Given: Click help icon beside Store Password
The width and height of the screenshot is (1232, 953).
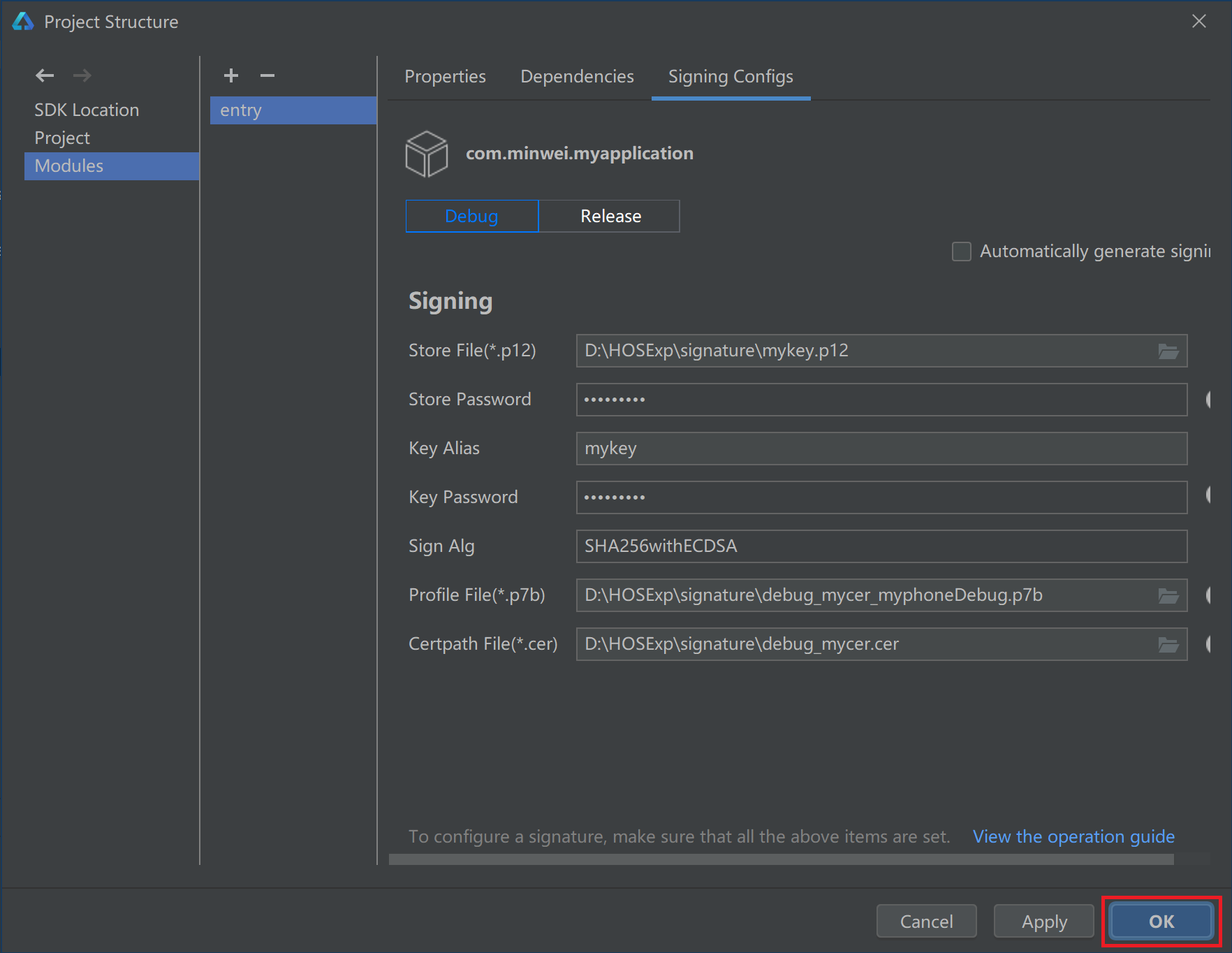Looking at the screenshot, I should pos(1208,400).
